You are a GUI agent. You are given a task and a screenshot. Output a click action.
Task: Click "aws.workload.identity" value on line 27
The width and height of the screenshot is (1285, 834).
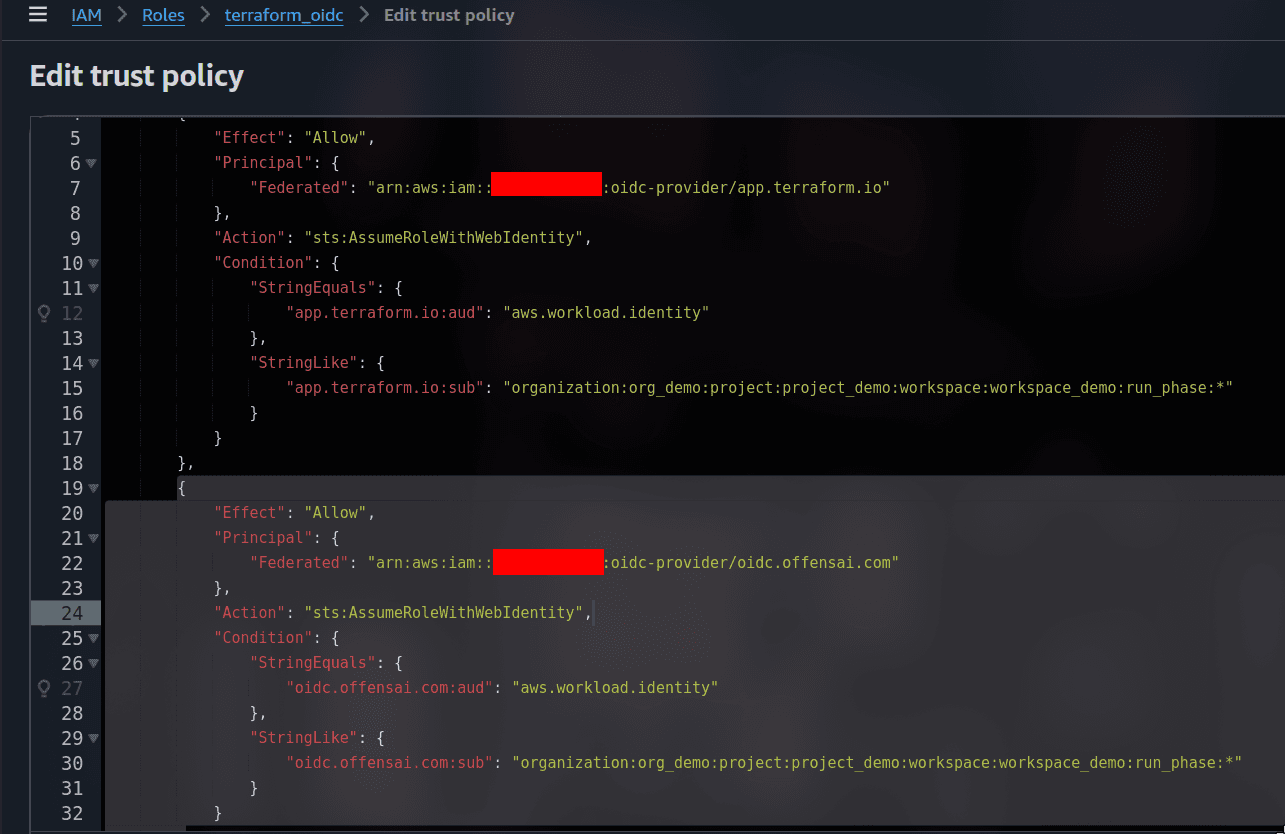[x=615, y=688]
